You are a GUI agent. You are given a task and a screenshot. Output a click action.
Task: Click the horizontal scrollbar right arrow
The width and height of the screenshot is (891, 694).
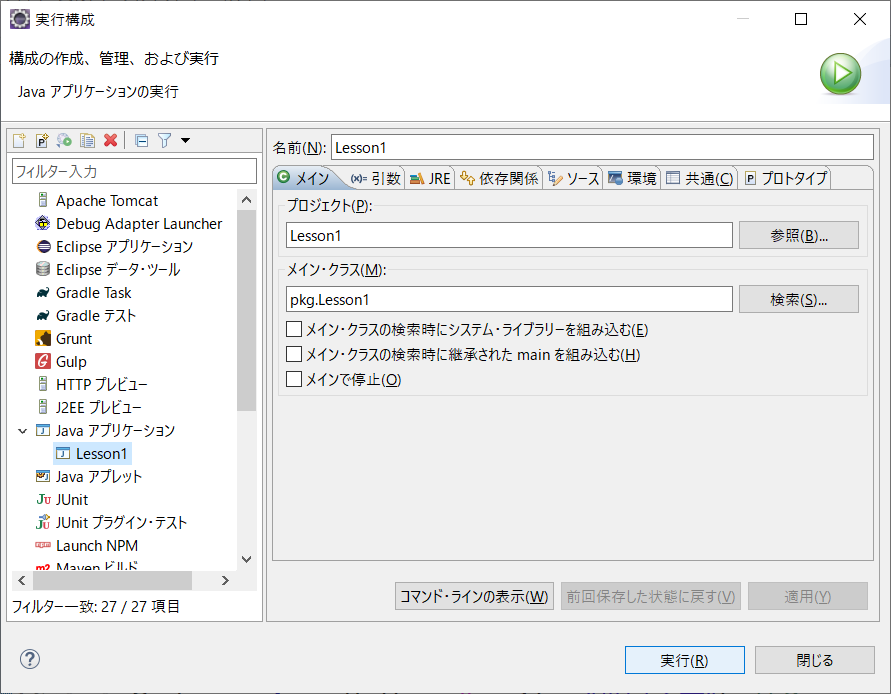pyautogui.click(x=226, y=580)
